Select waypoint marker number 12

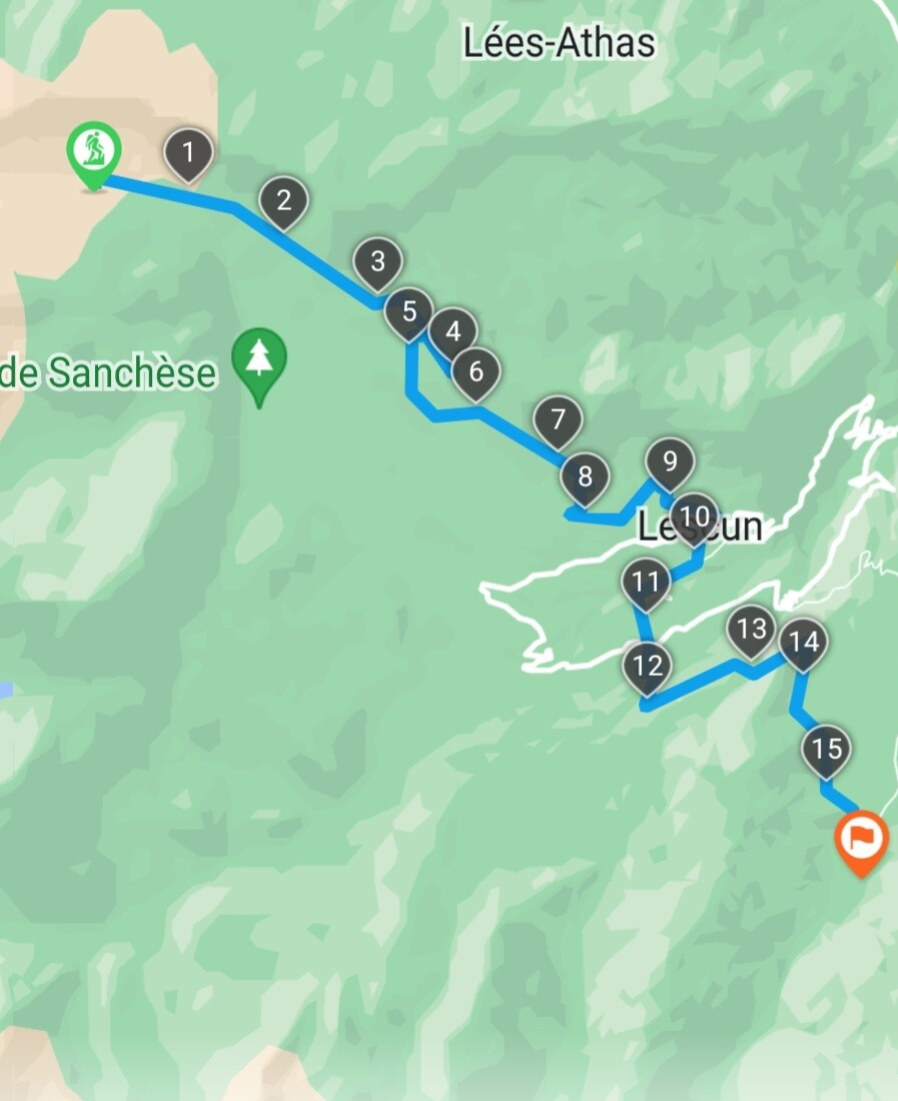(x=647, y=668)
